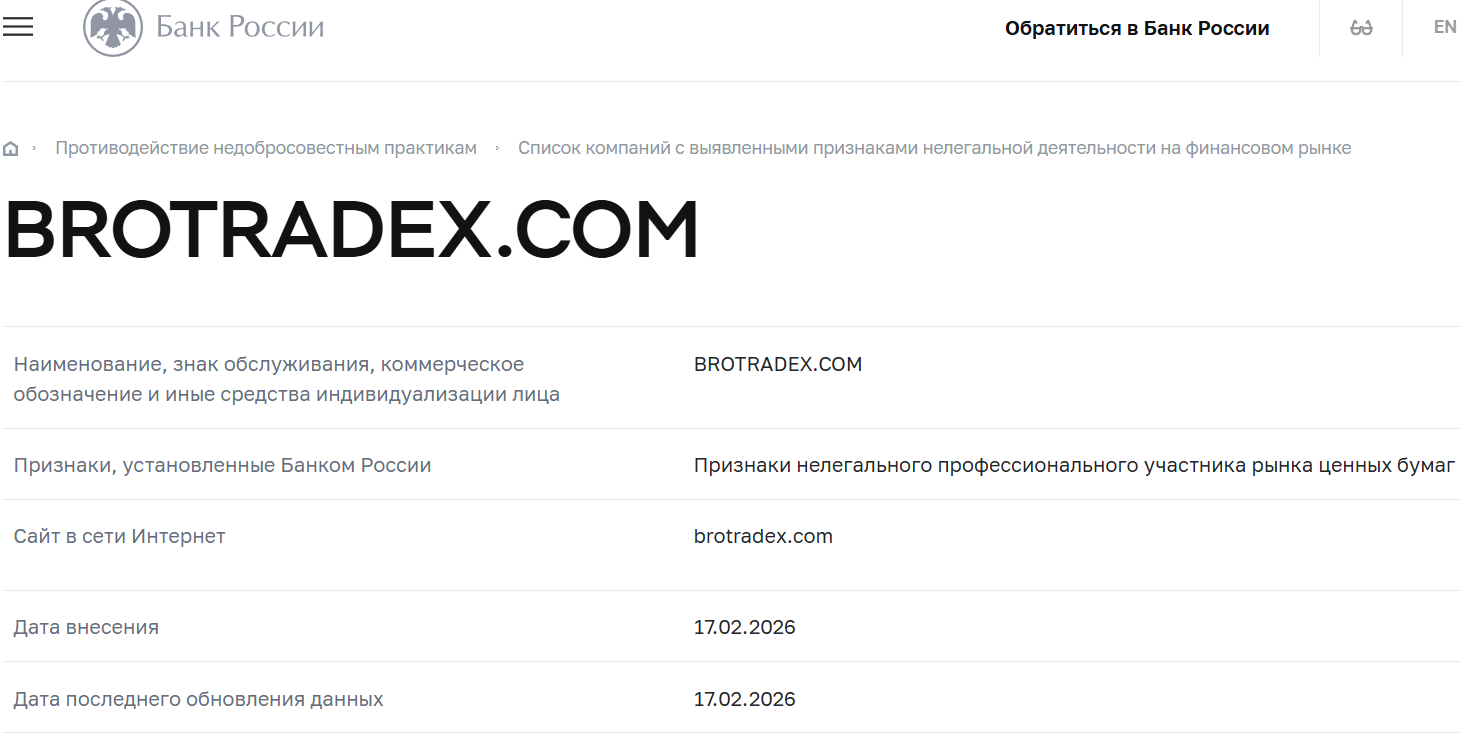This screenshot has width=1460, height=736.
Task: Click the Наименование, знак обслуживания row label
Action: [x=268, y=379]
